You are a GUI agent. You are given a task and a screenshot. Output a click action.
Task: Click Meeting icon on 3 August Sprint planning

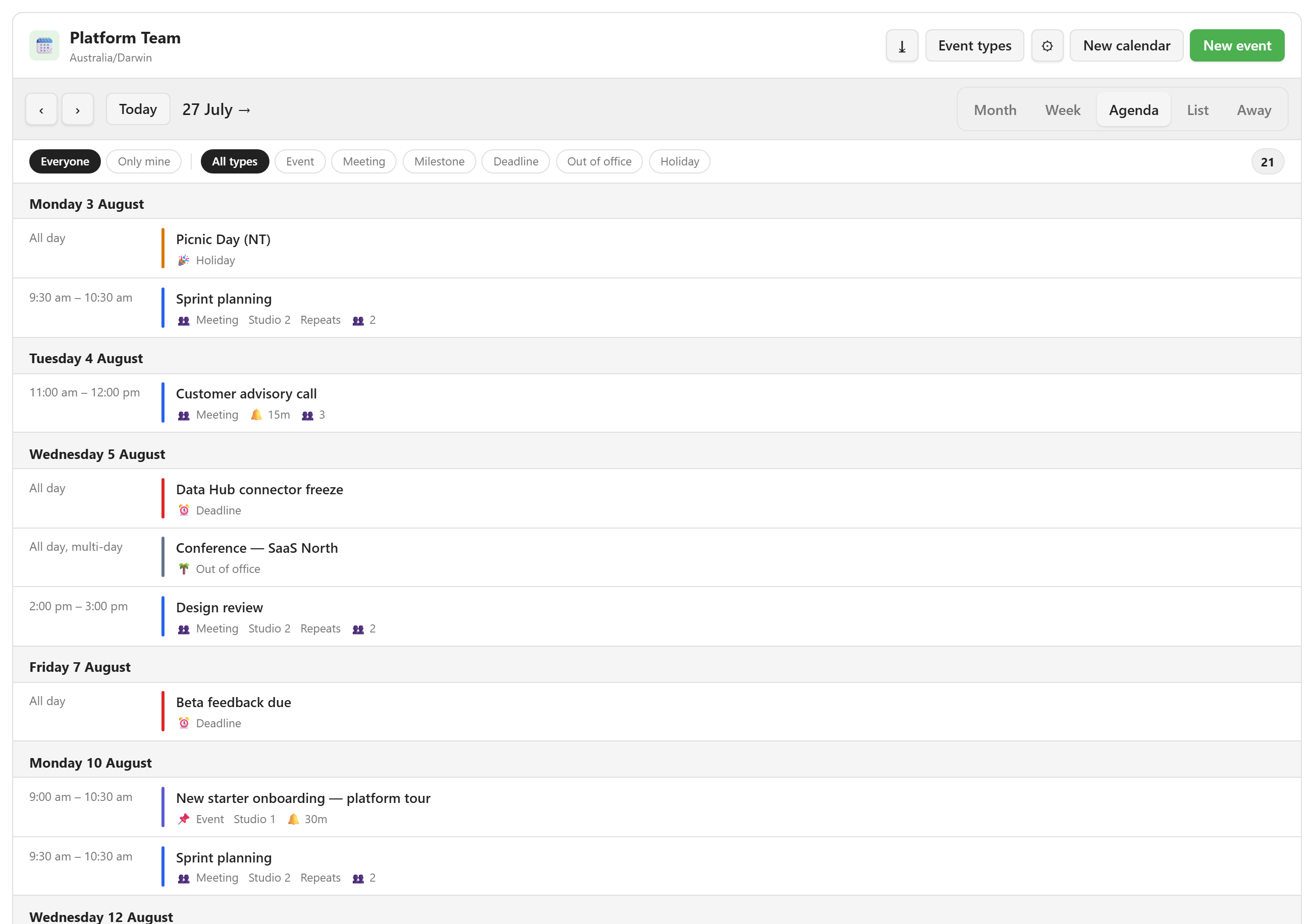coord(184,320)
